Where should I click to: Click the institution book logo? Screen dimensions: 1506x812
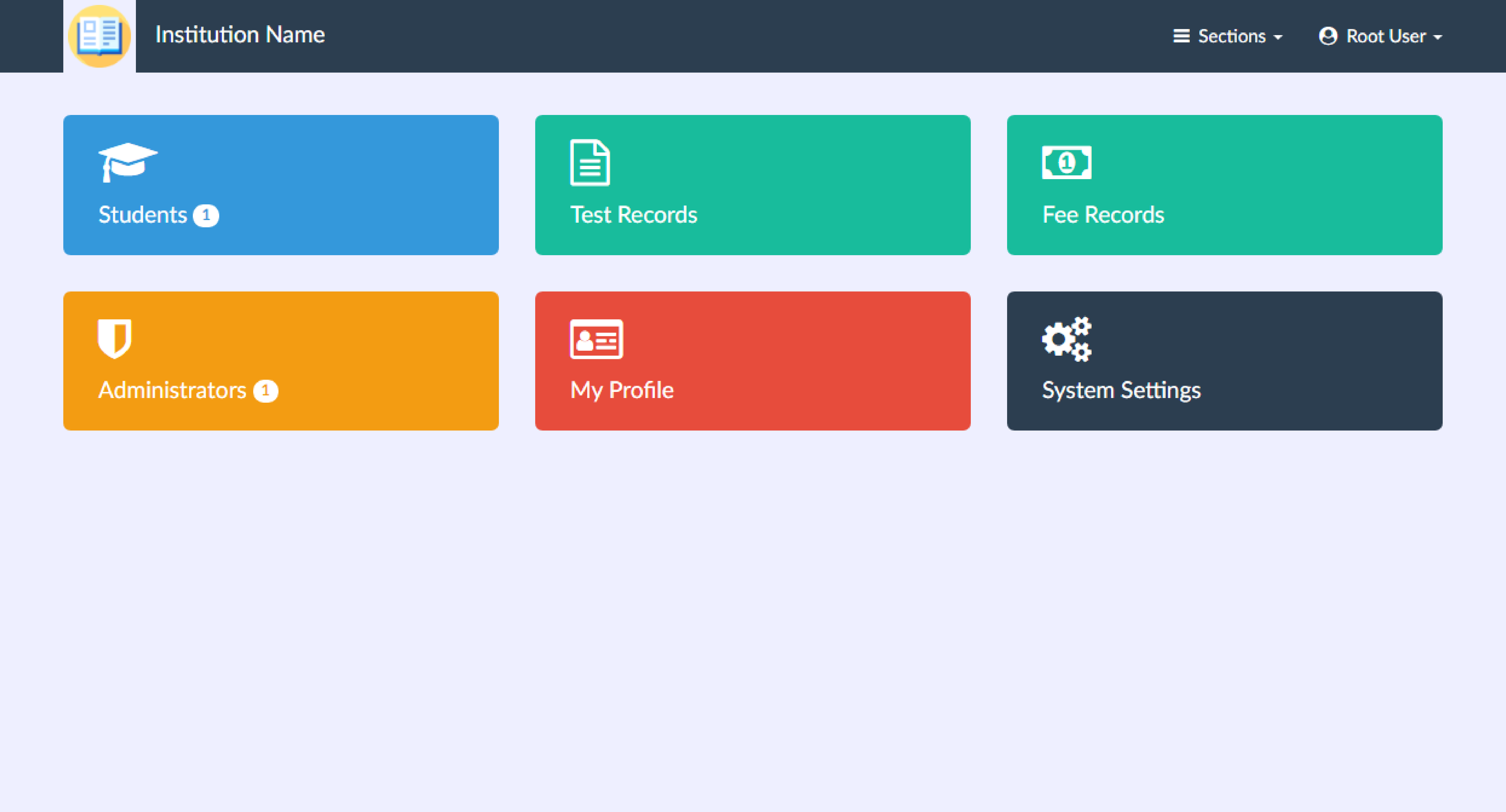(x=99, y=36)
